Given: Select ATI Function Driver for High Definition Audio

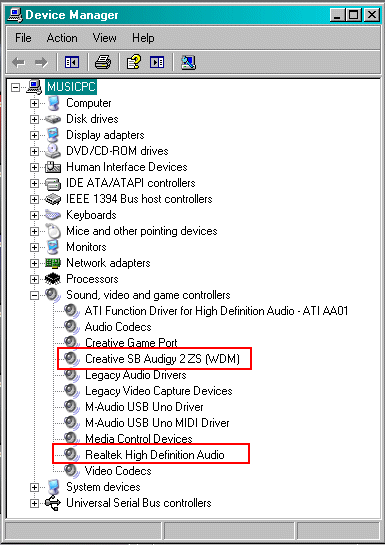Looking at the screenshot, I should coord(216,311).
